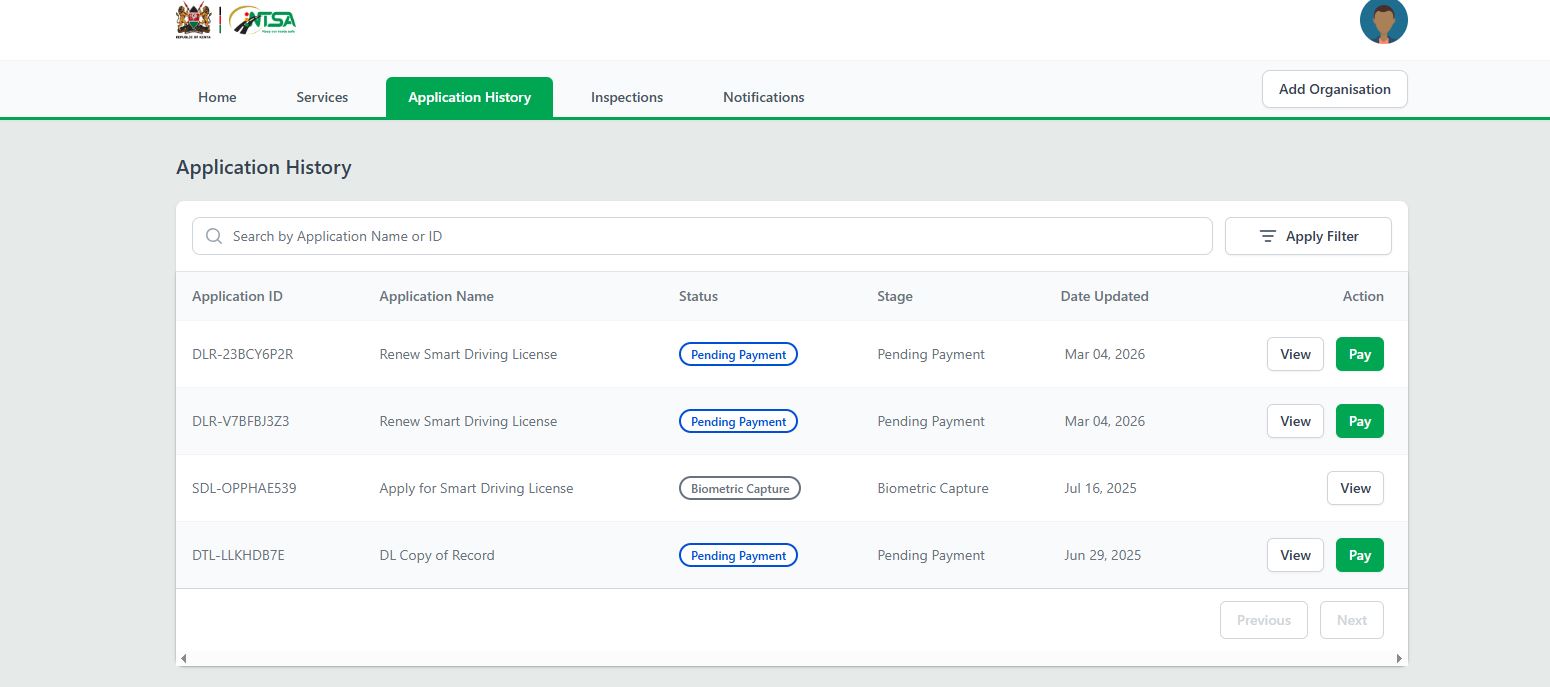Click the Add Organisation button
1550x687 pixels.
tap(1334, 89)
